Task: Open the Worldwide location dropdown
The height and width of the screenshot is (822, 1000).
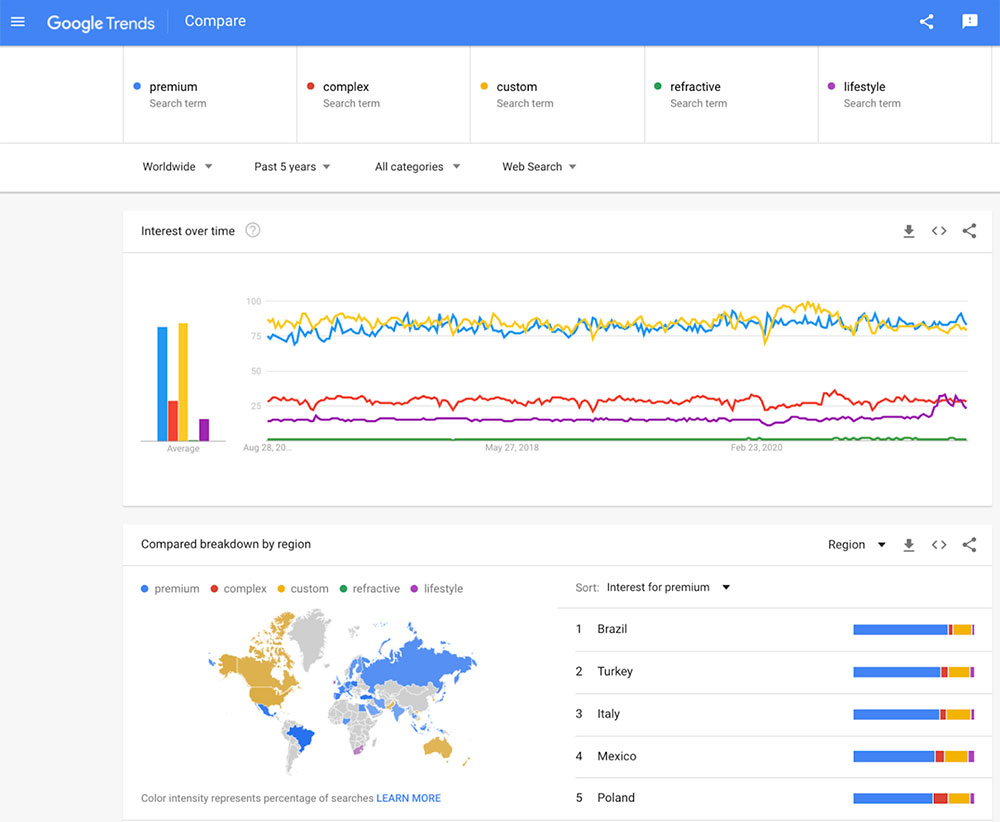Action: (x=177, y=167)
